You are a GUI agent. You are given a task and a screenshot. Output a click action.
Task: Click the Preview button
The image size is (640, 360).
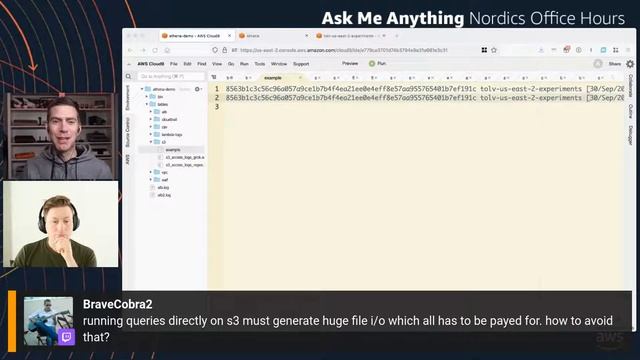coord(350,64)
